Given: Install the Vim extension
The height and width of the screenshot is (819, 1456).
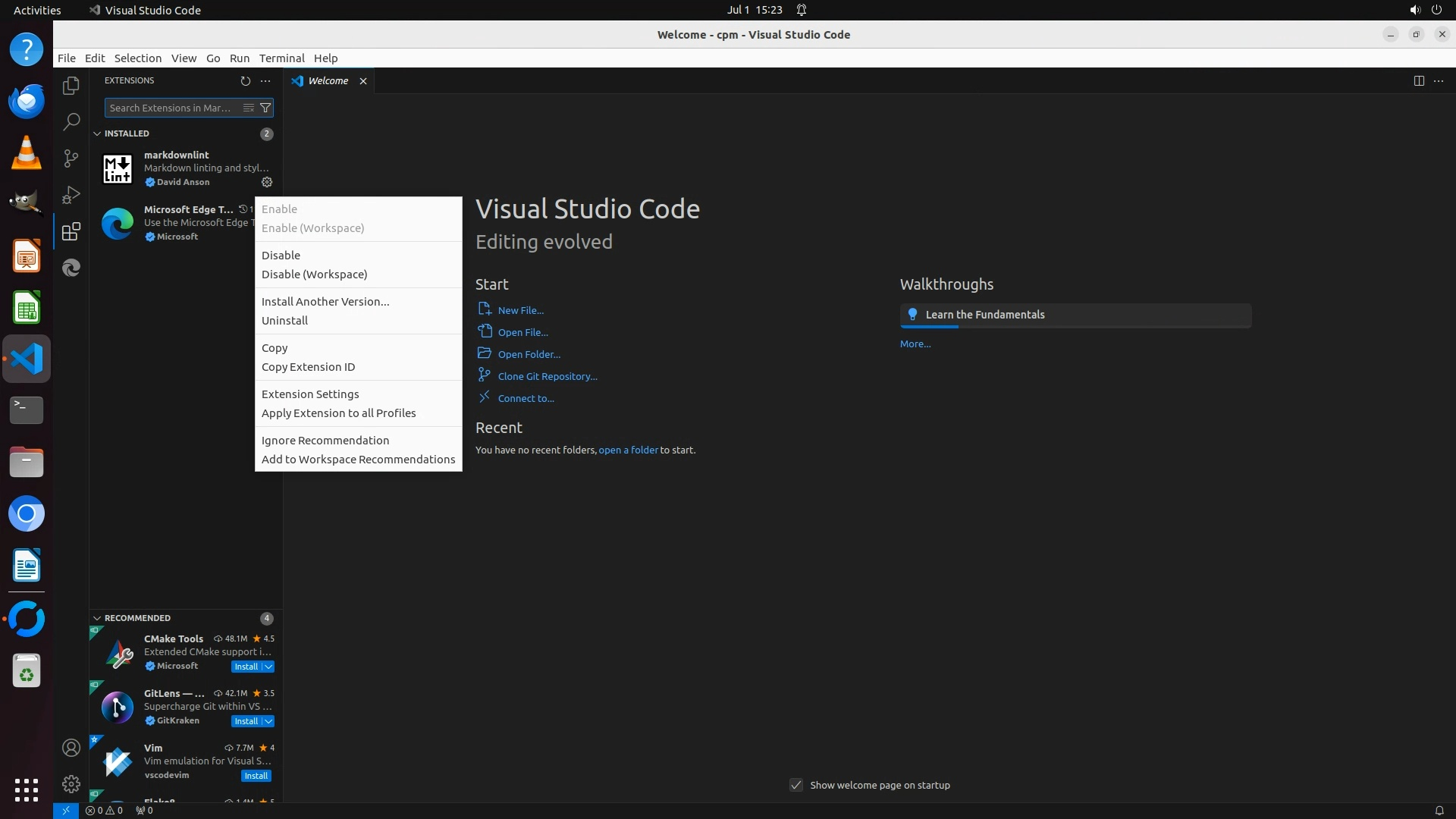Looking at the screenshot, I should pos(256,776).
